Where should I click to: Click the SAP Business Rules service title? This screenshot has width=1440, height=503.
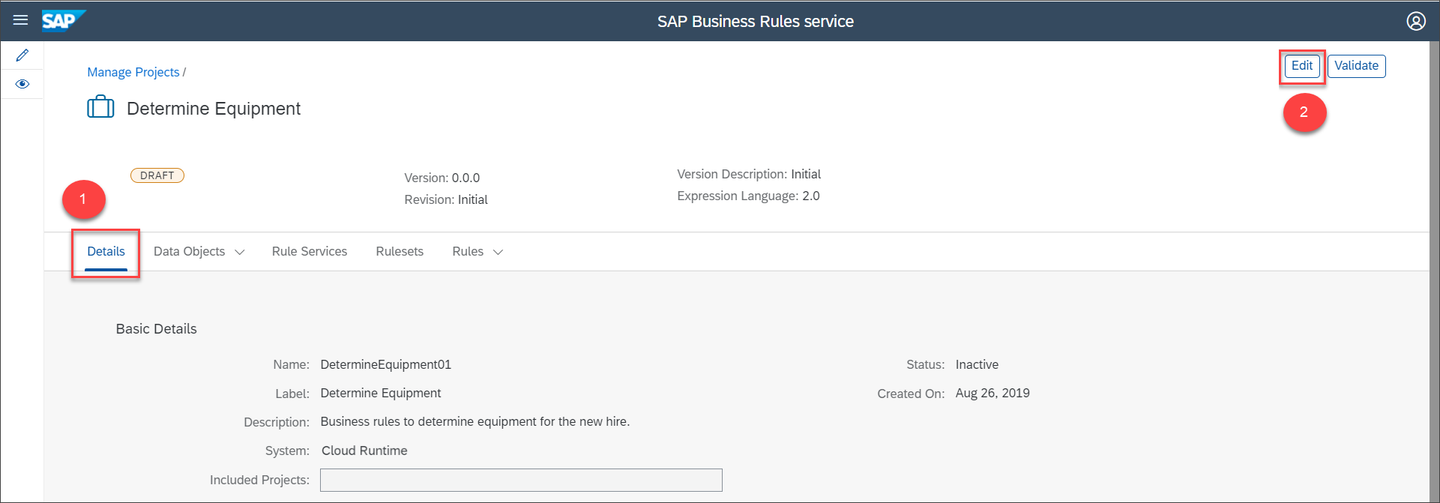(x=755, y=21)
